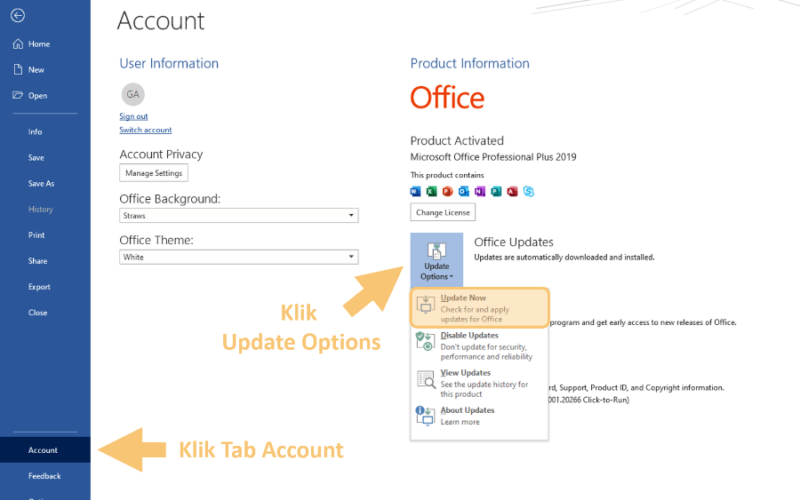Click the Word app icon

[x=415, y=191]
